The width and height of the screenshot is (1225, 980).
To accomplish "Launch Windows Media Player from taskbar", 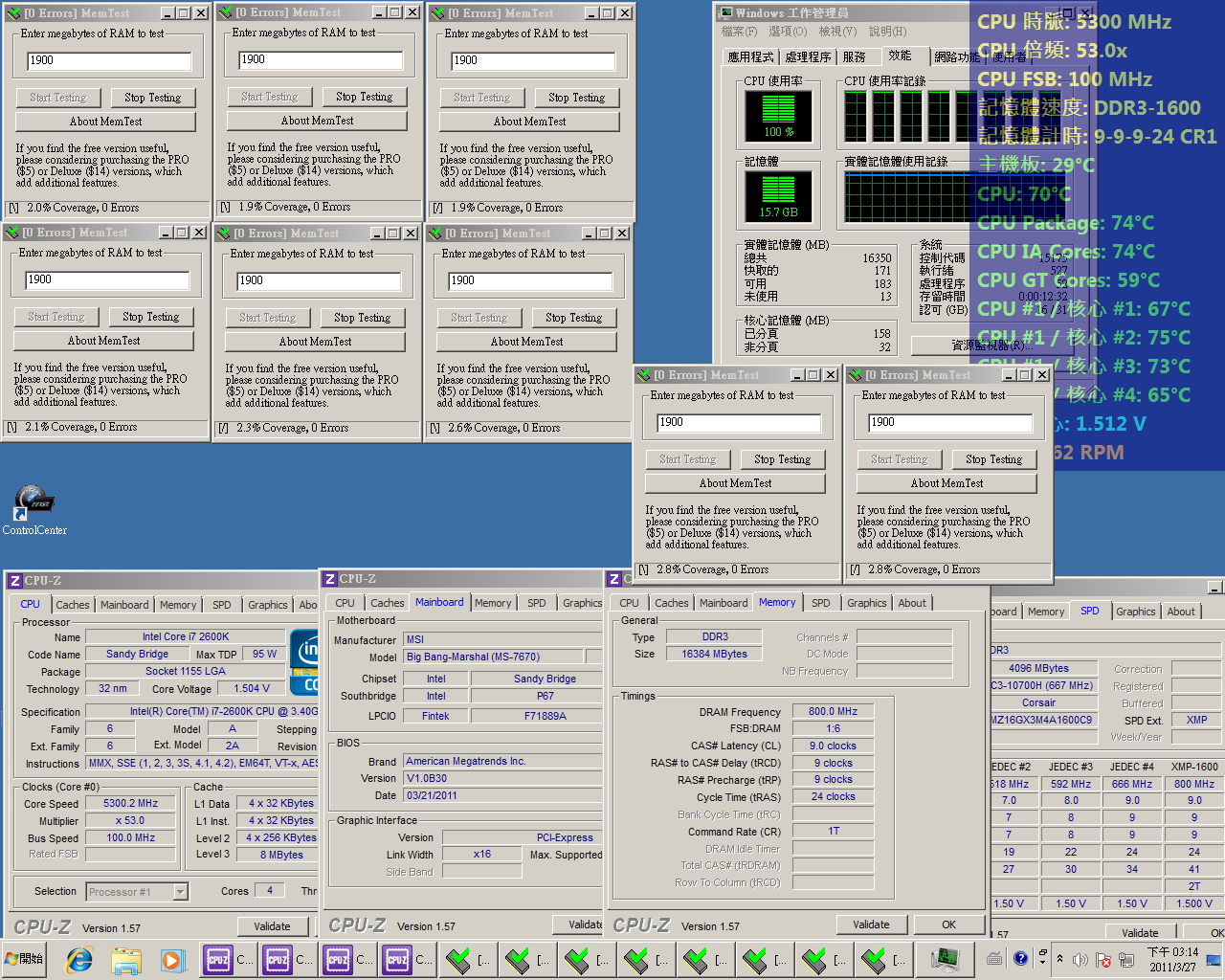I will pos(172,959).
